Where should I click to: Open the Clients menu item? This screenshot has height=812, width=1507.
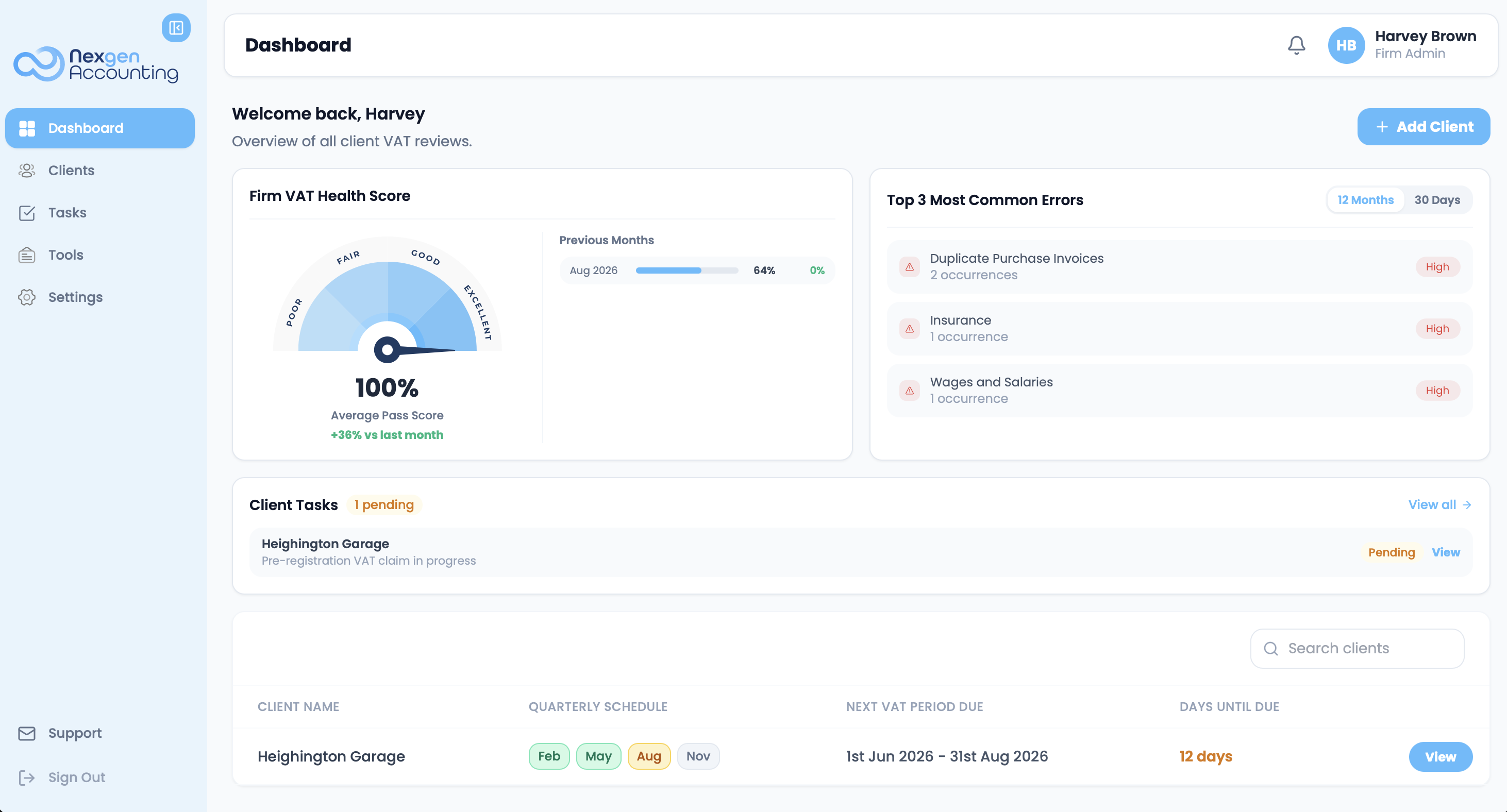pyautogui.click(x=100, y=170)
